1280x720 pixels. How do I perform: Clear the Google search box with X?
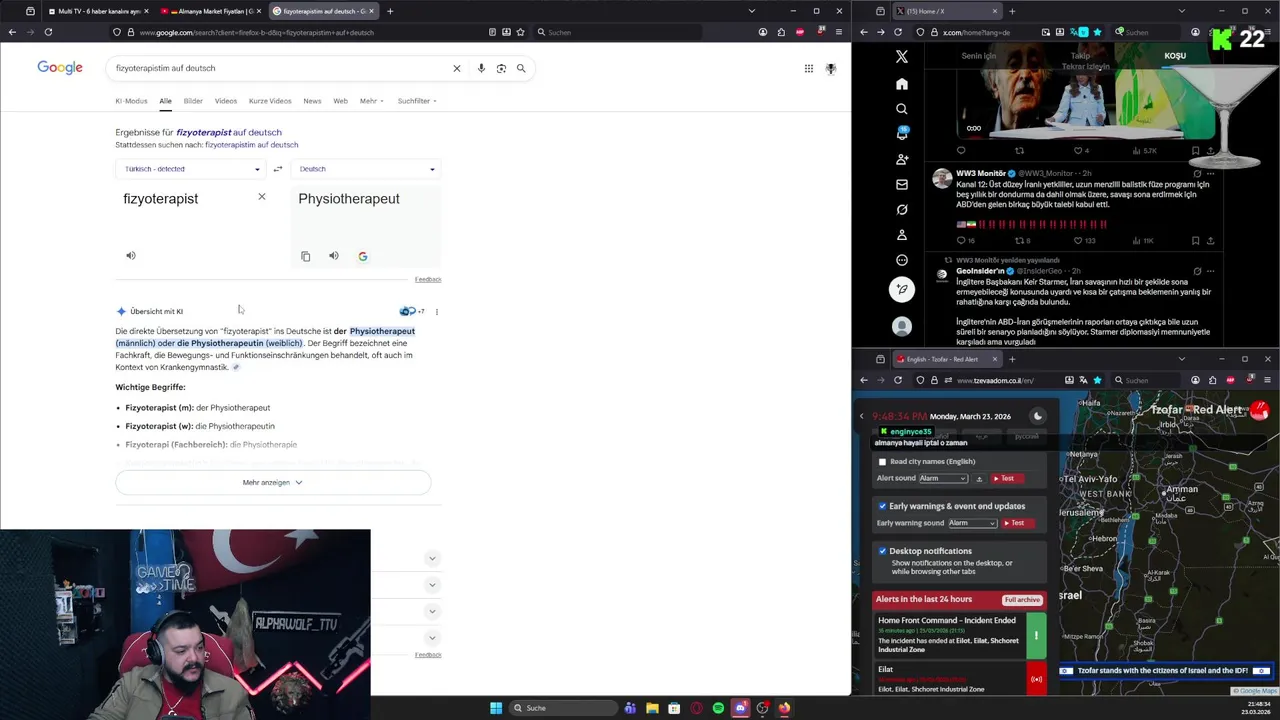(457, 68)
